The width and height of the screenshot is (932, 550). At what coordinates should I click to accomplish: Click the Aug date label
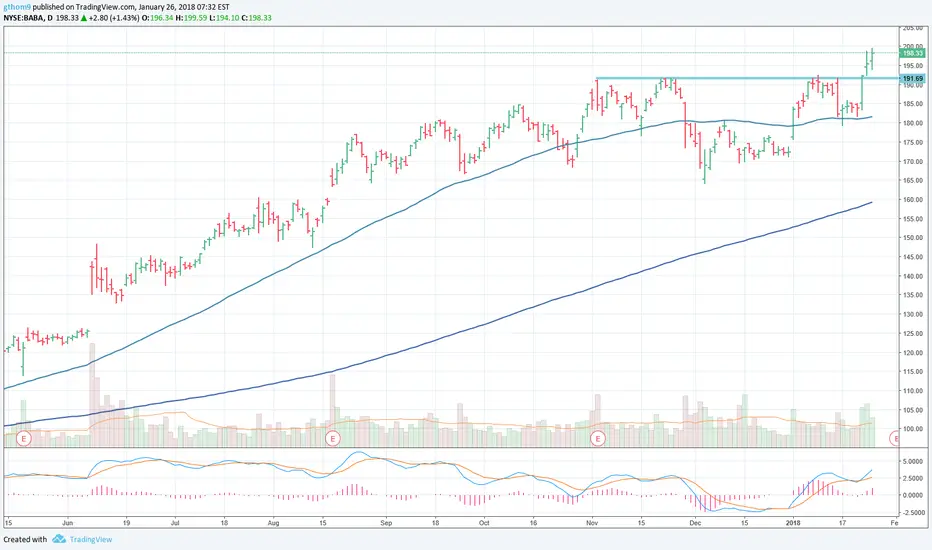(x=273, y=523)
